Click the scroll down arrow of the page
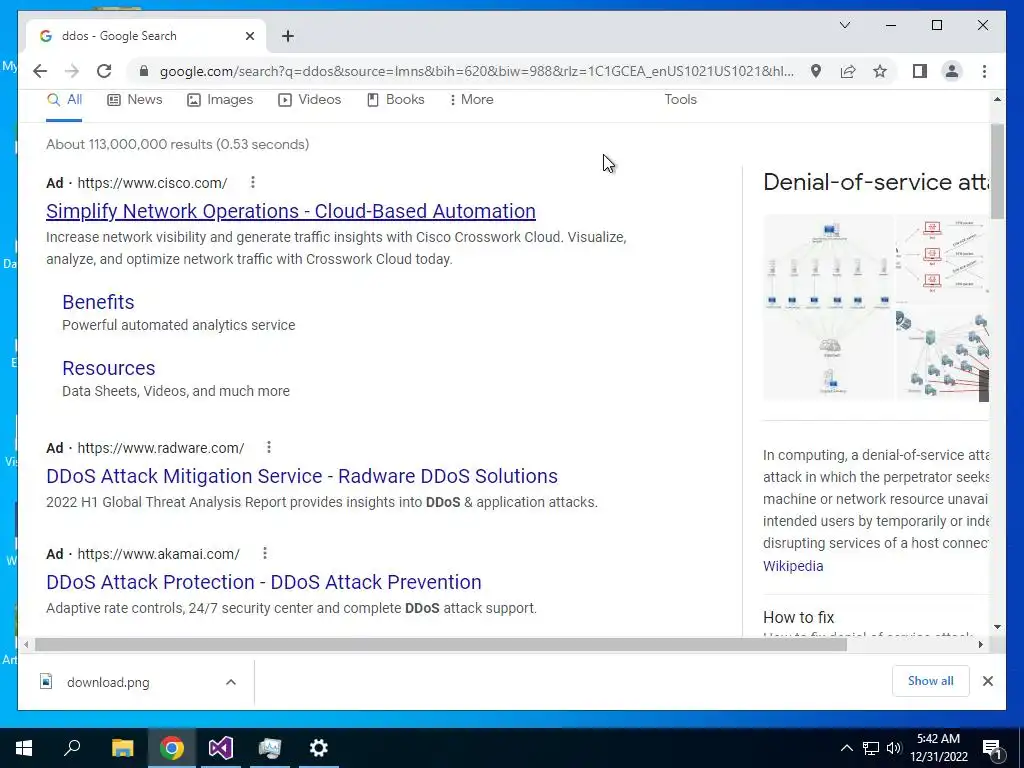The height and width of the screenshot is (768, 1024). pyautogui.click(x=997, y=627)
